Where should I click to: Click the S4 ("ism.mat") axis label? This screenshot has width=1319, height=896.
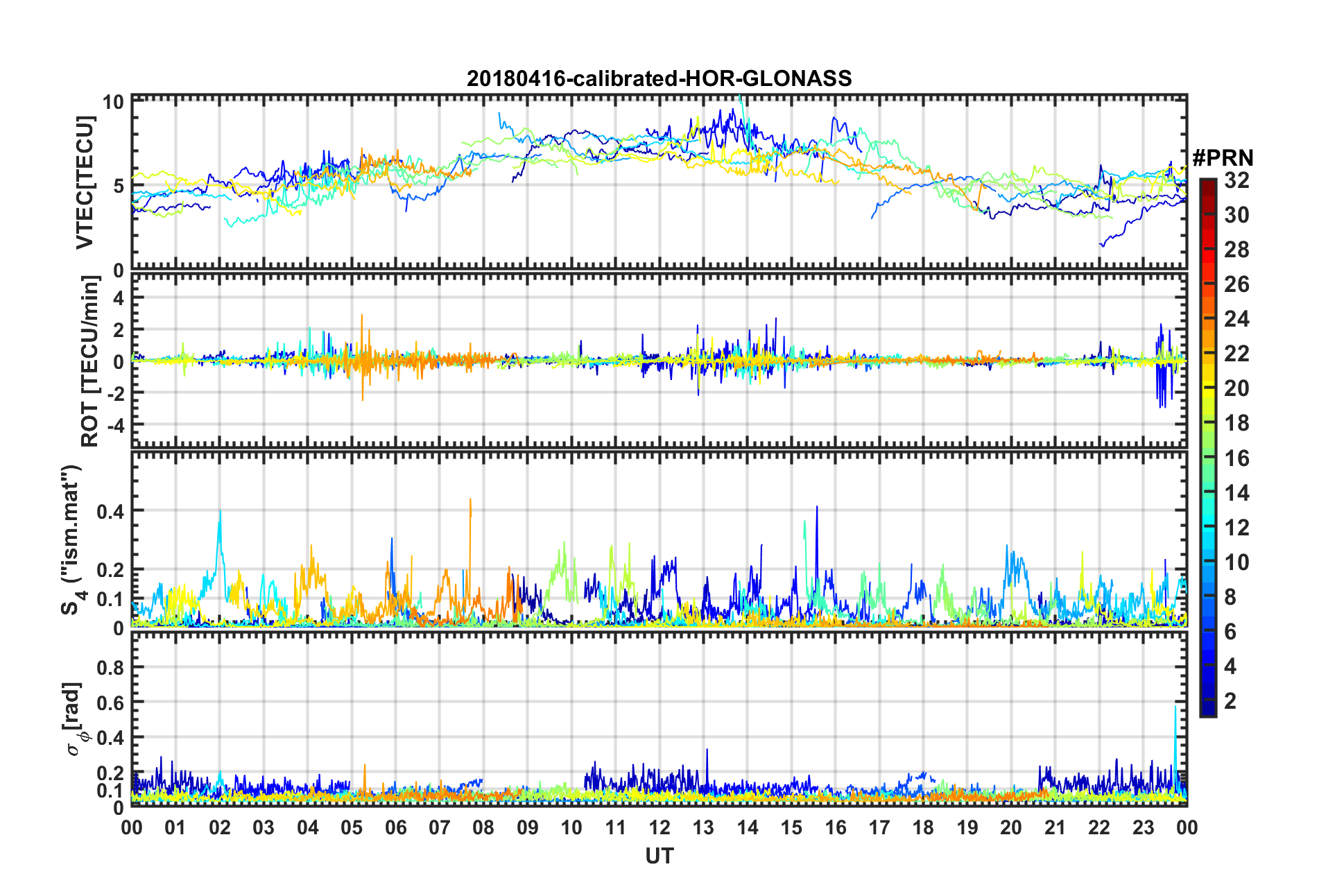71,540
